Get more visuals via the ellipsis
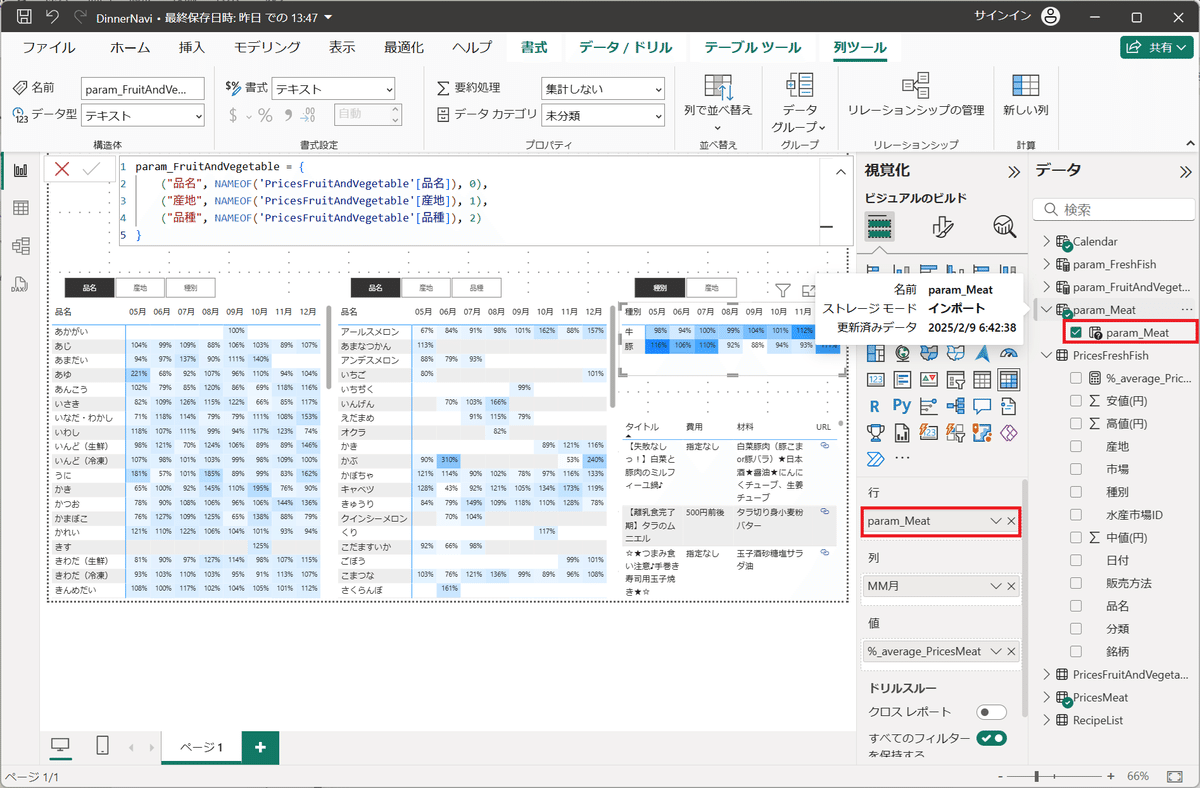This screenshot has width=1200, height=788. 903,458
